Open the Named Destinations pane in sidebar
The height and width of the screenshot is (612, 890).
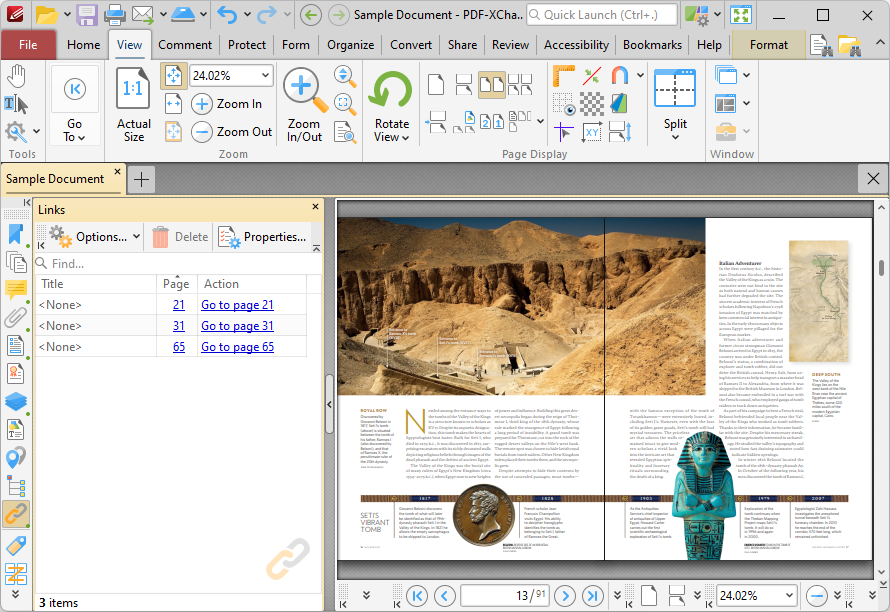tap(16, 458)
